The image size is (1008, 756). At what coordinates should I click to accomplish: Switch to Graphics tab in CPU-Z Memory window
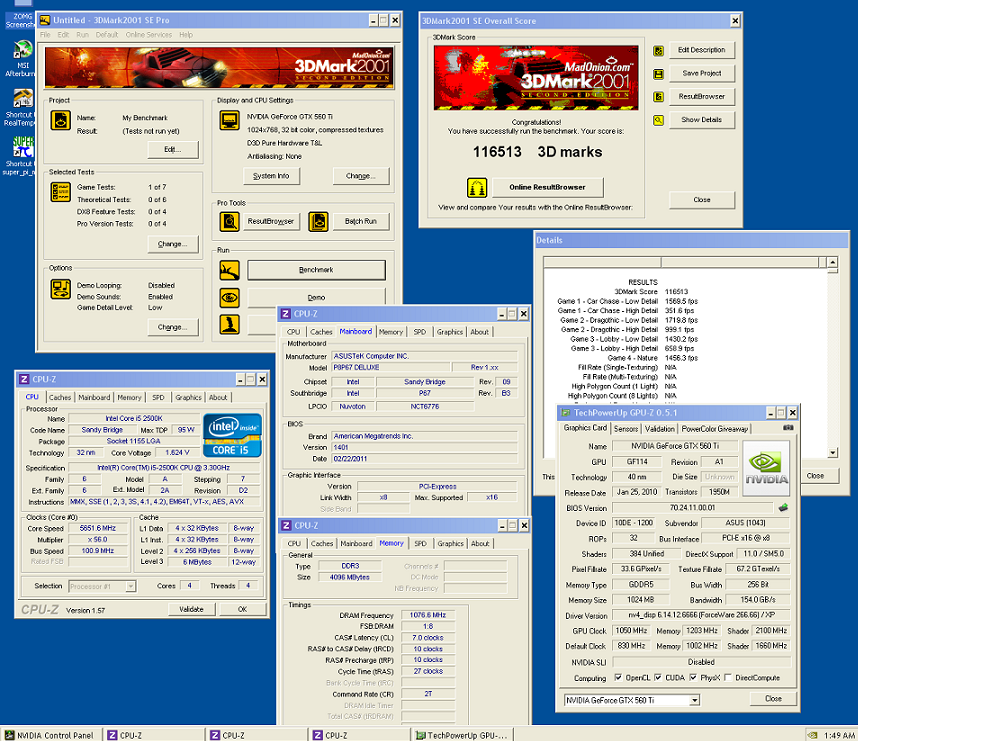451,543
